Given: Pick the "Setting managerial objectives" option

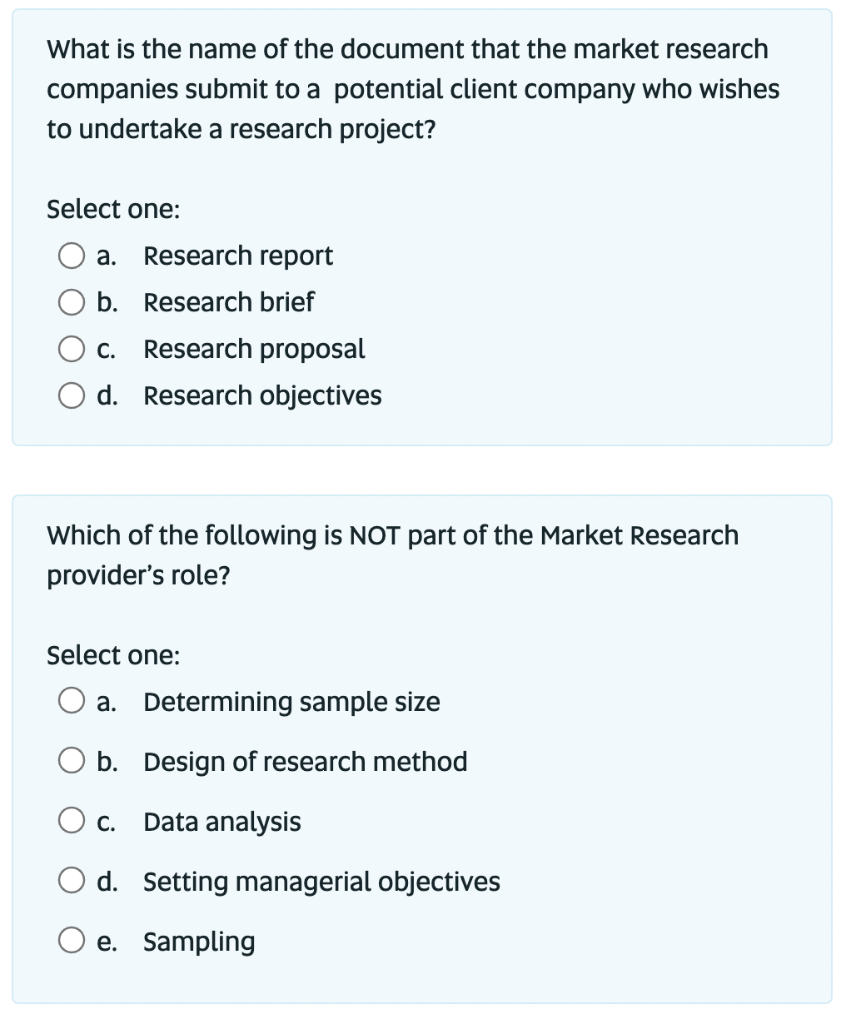Looking at the screenshot, I should [x=71, y=881].
